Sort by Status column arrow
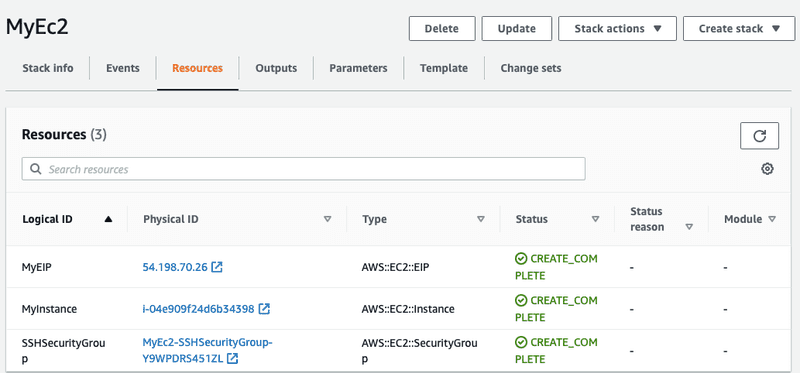The height and width of the screenshot is (373, 800). pyautogui.click(x=595, y=219)
